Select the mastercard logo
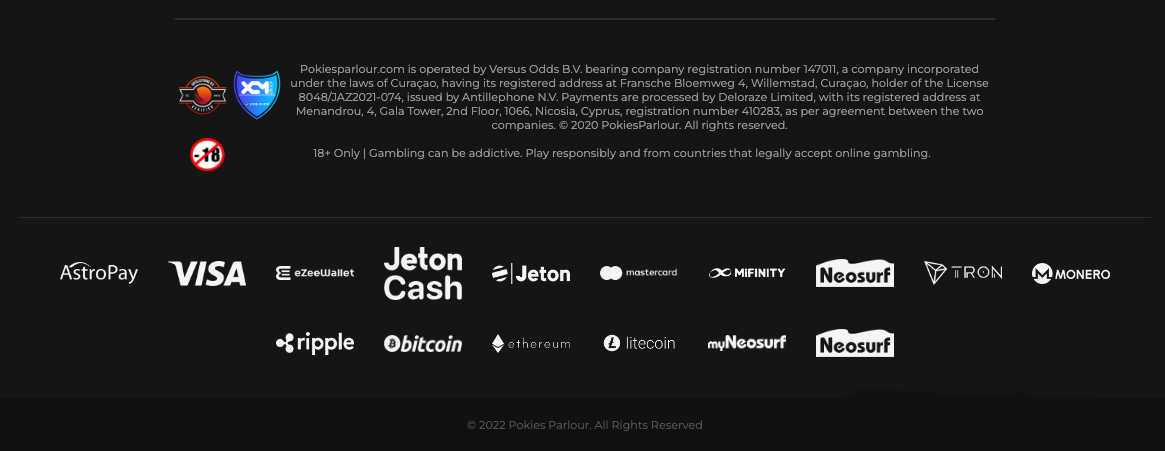The image size is (1165, 451). click(x=639, y=273)
